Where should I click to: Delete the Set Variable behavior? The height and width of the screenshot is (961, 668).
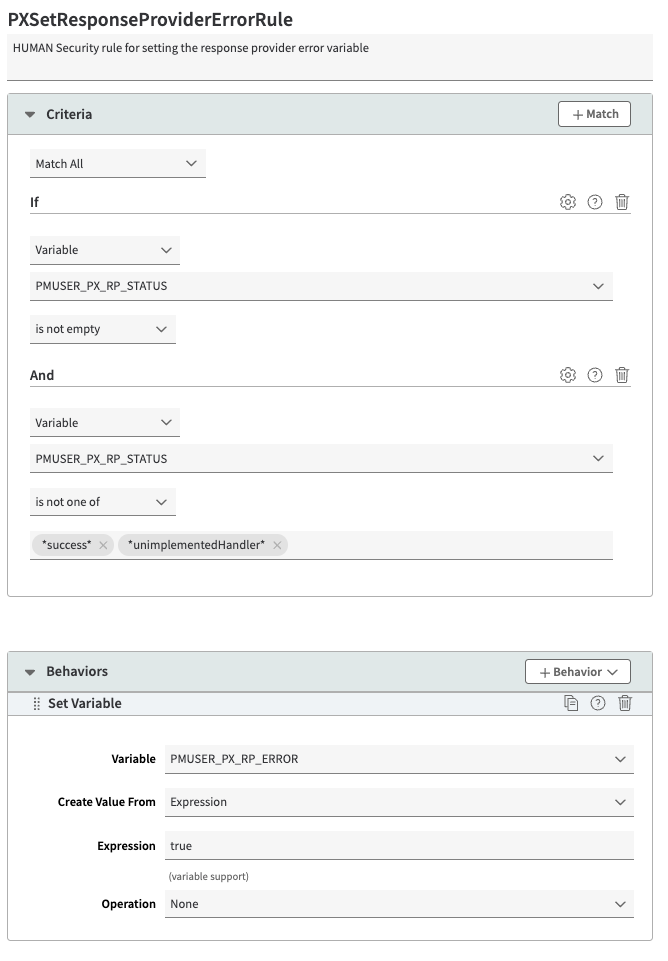click(625, 703)
